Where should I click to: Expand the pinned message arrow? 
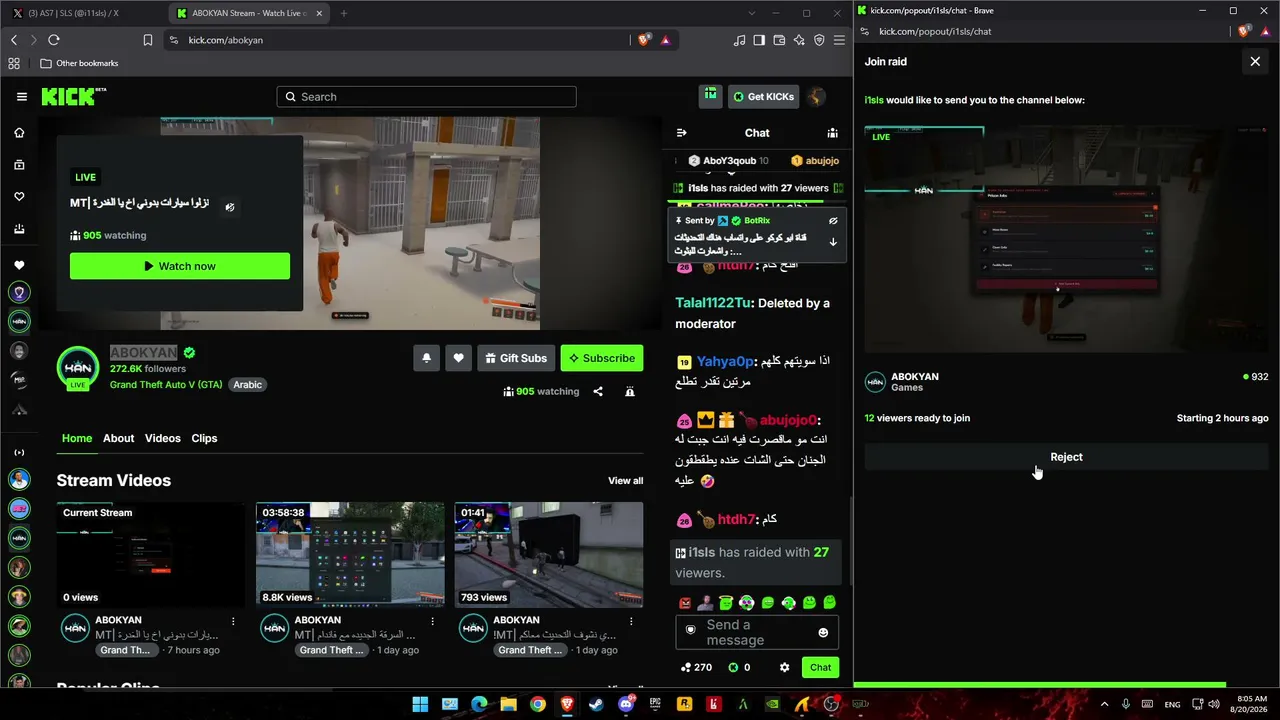click(x=833, y=242)
